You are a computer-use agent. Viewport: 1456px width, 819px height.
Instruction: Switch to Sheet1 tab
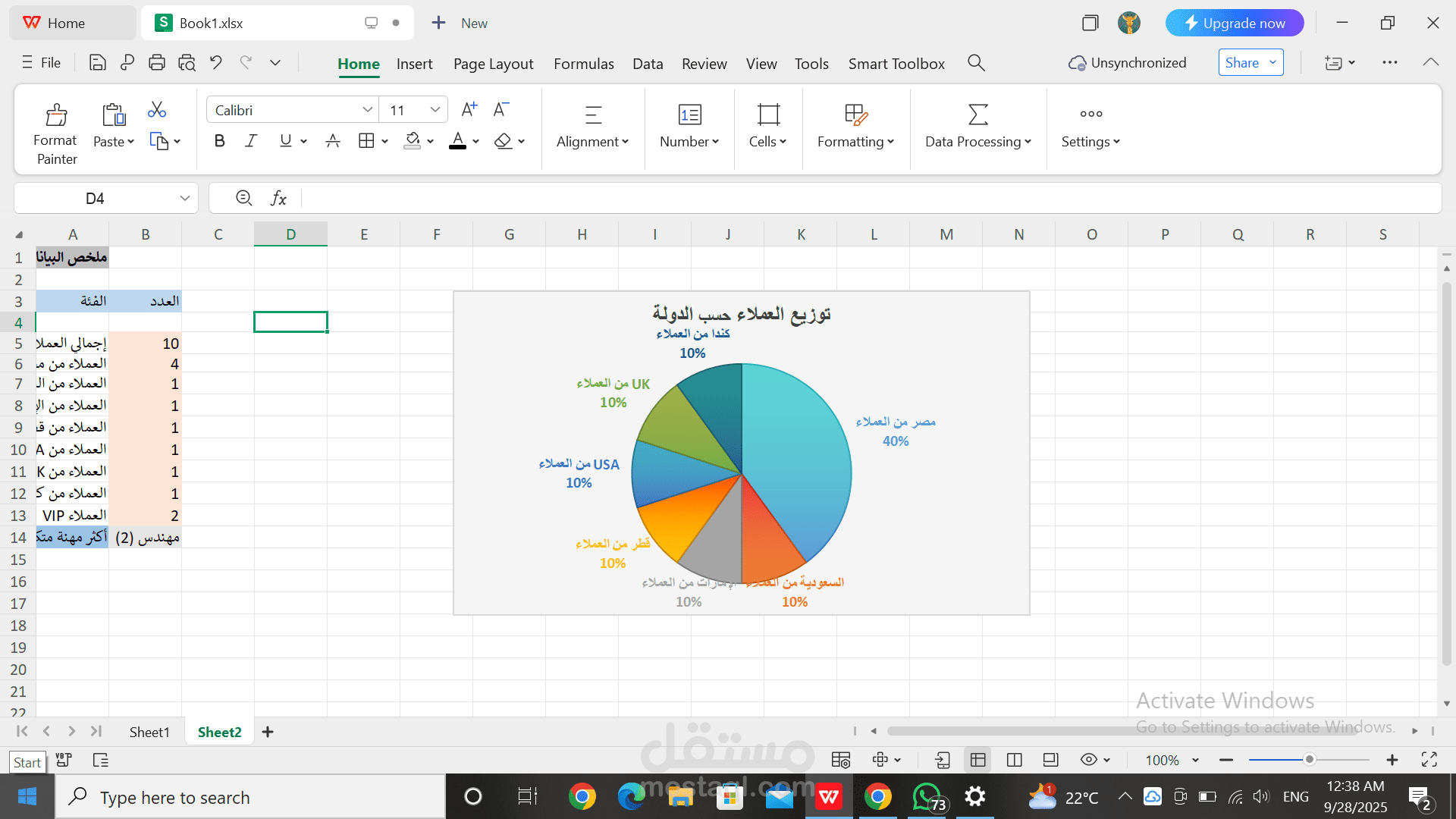point(149,732)
